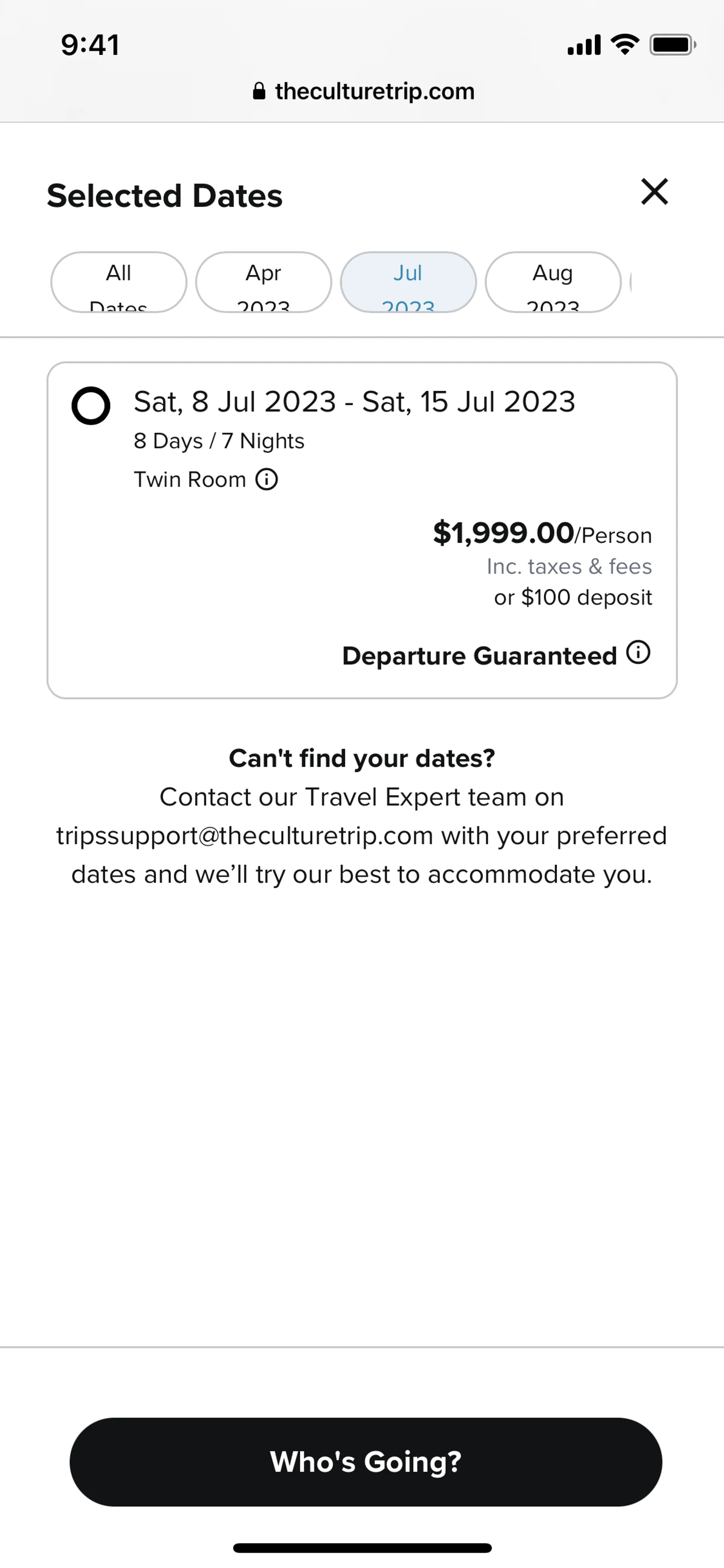Tap the Twin Room info icon
724x1568 pixels.
click(267, 480)
